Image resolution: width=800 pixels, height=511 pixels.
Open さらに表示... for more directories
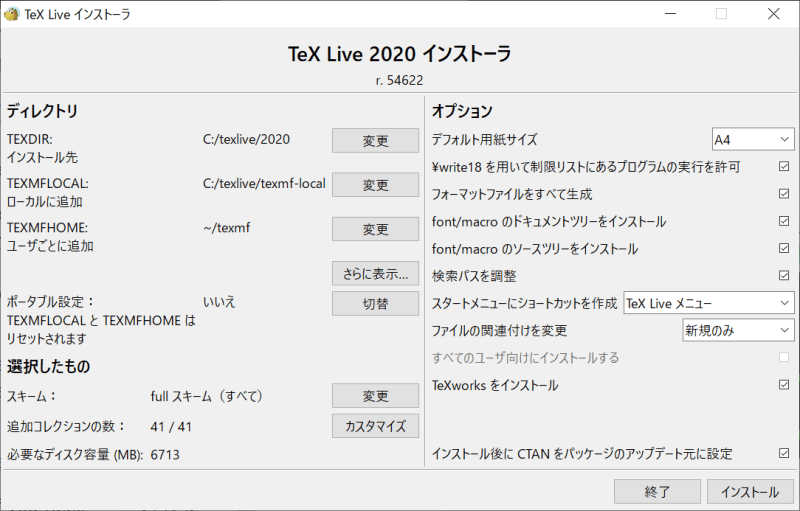[375, 273]
